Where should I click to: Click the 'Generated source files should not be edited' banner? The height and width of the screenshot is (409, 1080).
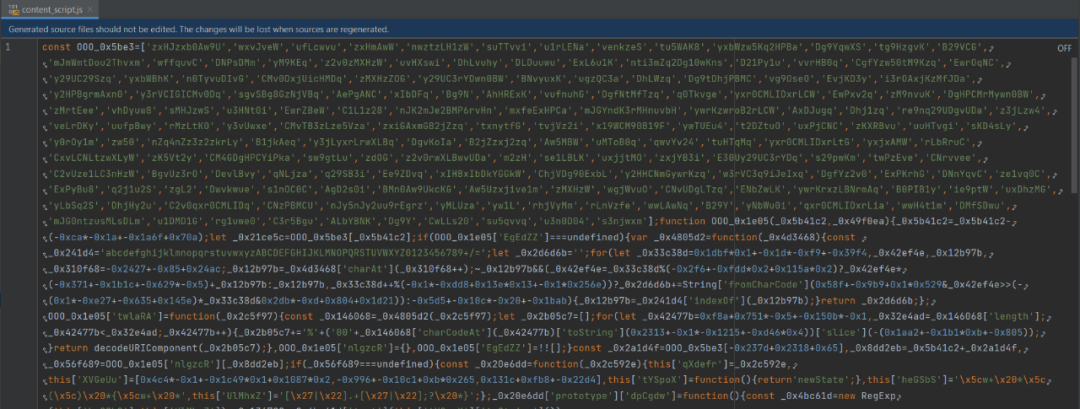tap(540, 30)
